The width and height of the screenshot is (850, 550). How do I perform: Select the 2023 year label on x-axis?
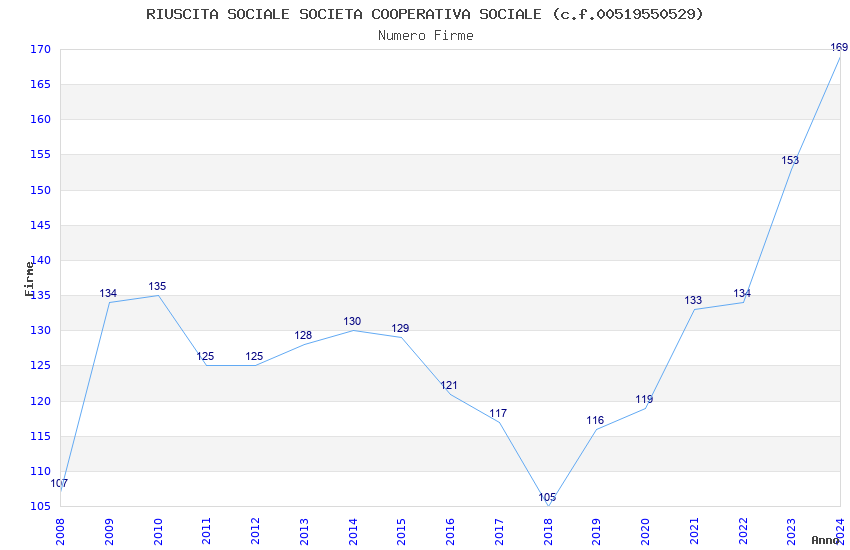[791, 531]
